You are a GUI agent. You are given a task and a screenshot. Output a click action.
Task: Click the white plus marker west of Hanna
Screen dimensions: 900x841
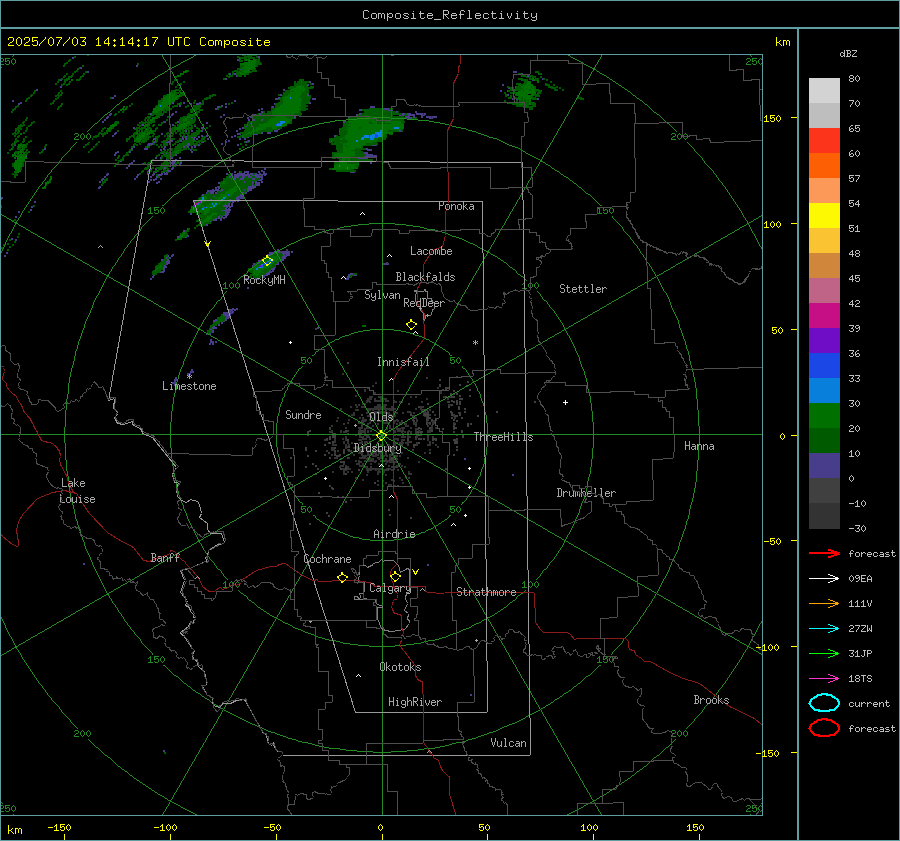(x=565, y=402)
